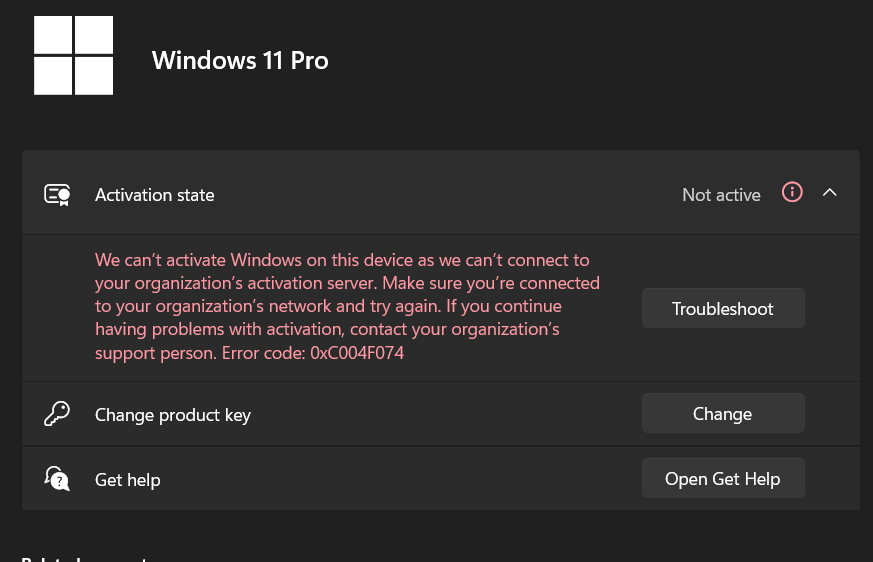Click the 'Not active' status text
This screenshot has height=562, width=873.
click(x=721, y=195)
